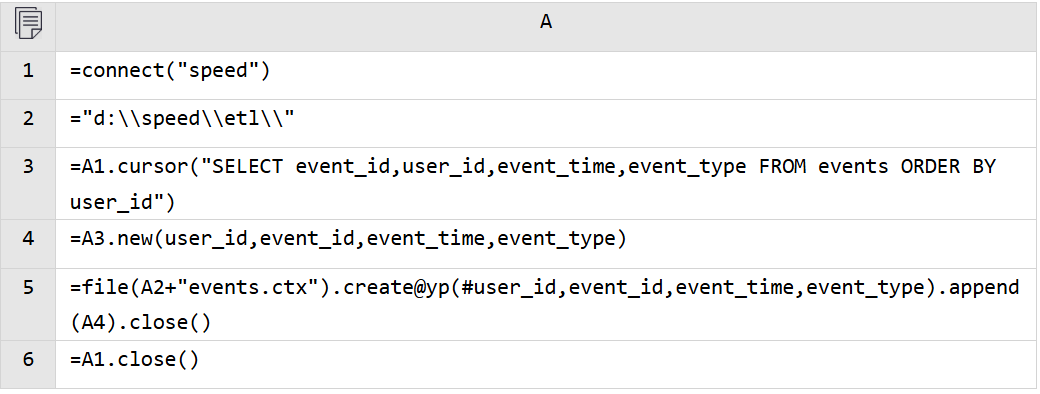1040x394 pixels.
Task: Click the document icon in the grid corner
Action: coord(28,24)
